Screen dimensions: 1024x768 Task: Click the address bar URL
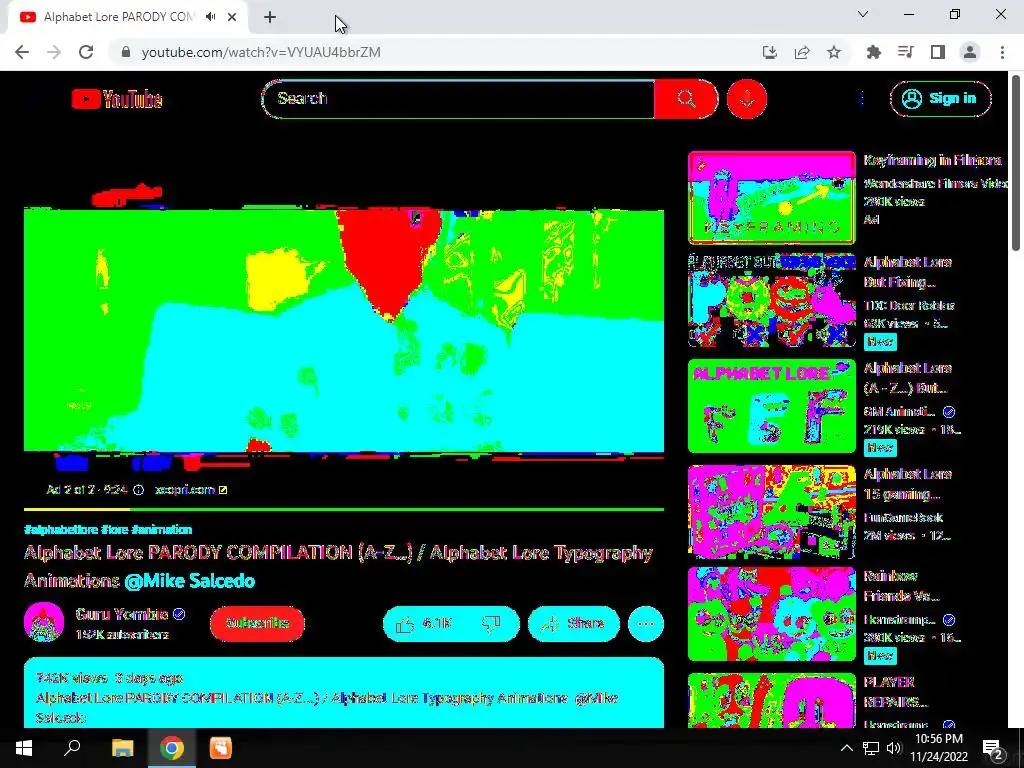click(x=261, y=52)
